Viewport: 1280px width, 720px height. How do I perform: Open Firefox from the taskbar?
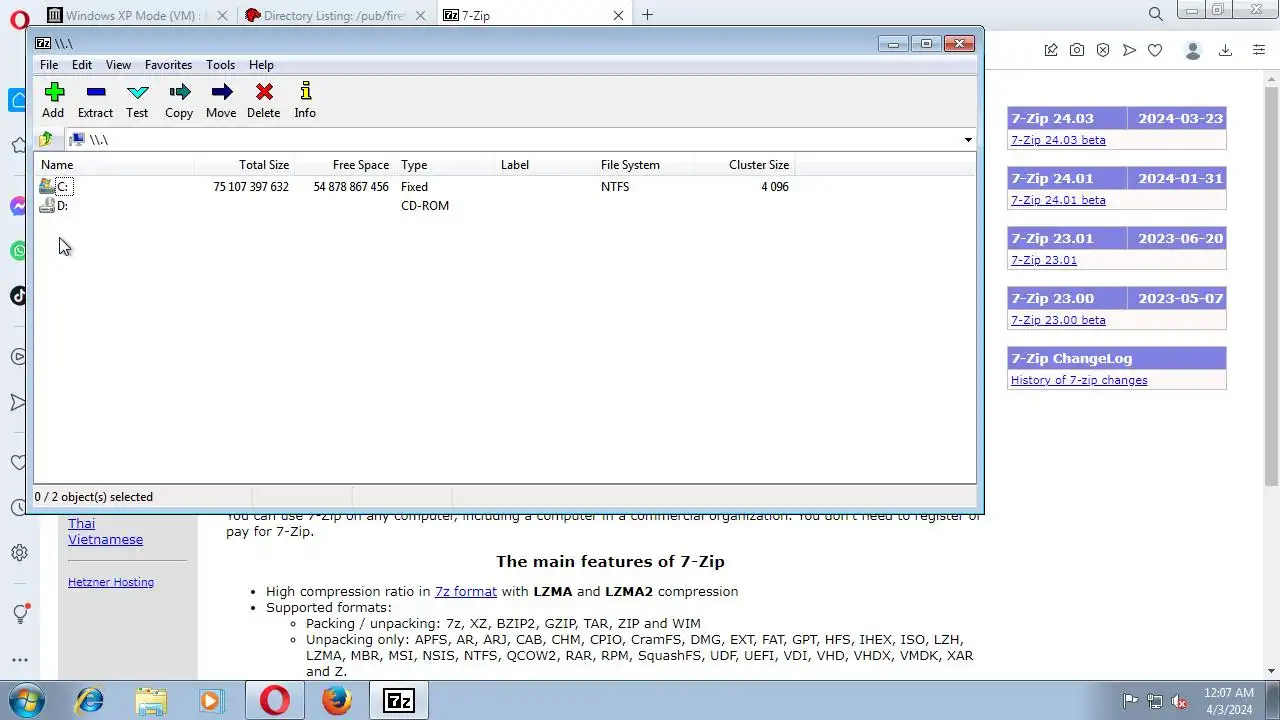coord(337,700)
